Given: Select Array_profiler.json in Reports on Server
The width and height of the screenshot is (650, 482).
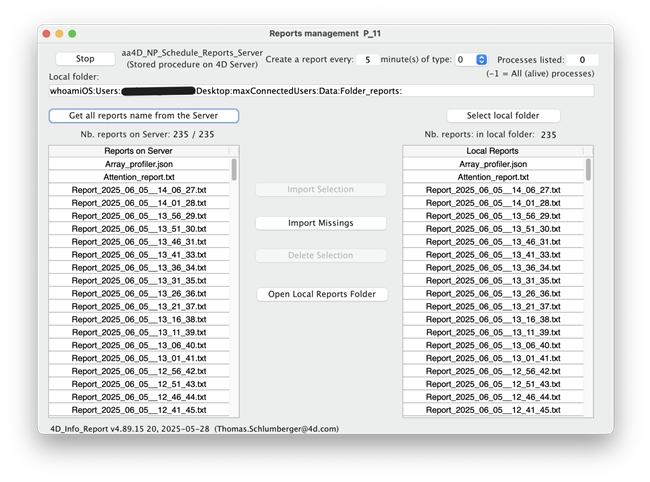Looking at the screenshot, I should [x=139, y=164].
